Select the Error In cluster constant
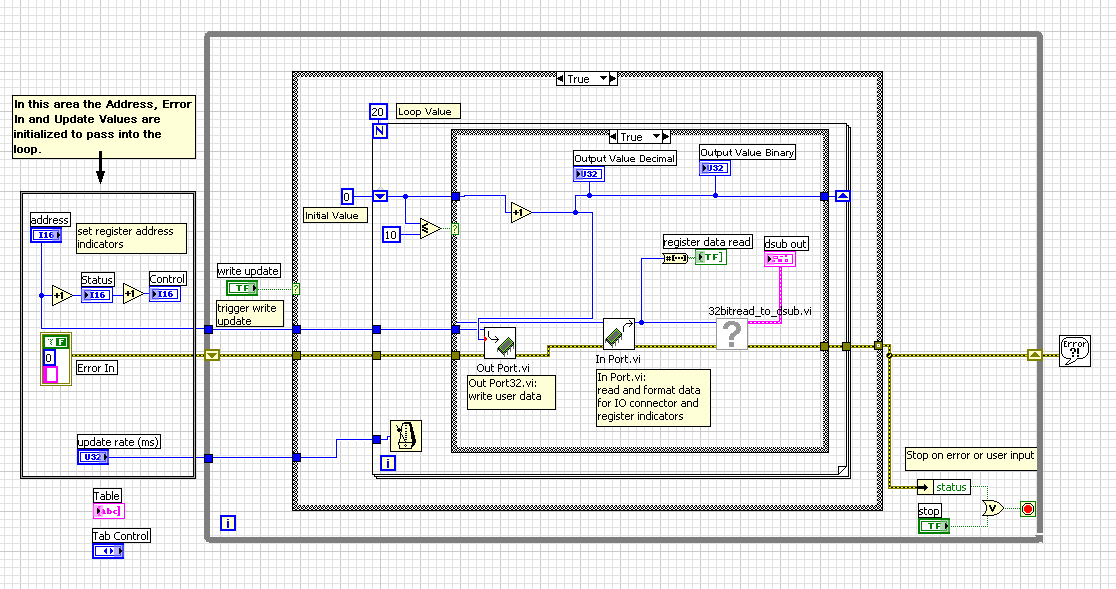This screenshot has height=589, width=1116. click(56, 359)
